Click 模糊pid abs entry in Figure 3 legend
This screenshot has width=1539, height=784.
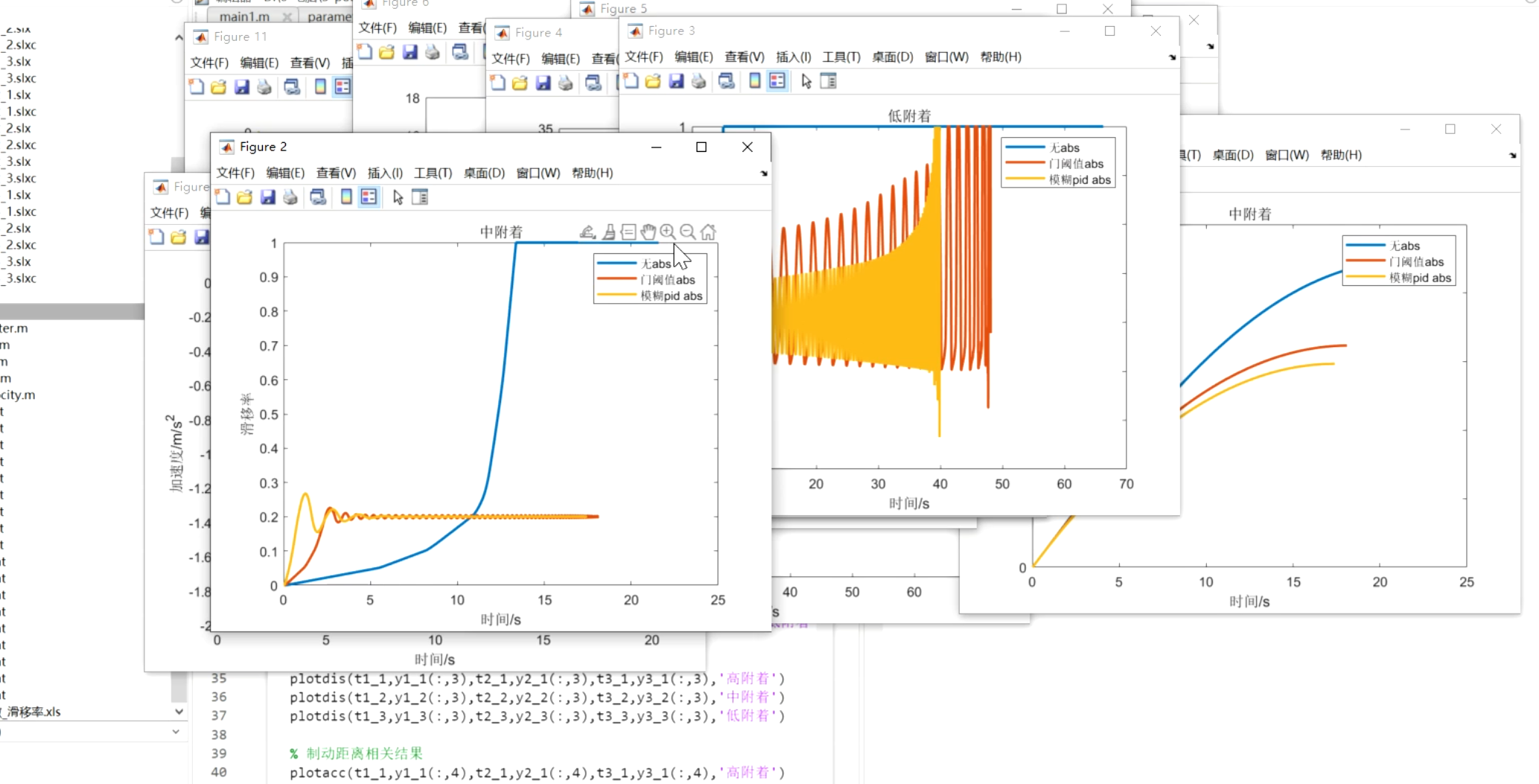[x=1058, y=179]
